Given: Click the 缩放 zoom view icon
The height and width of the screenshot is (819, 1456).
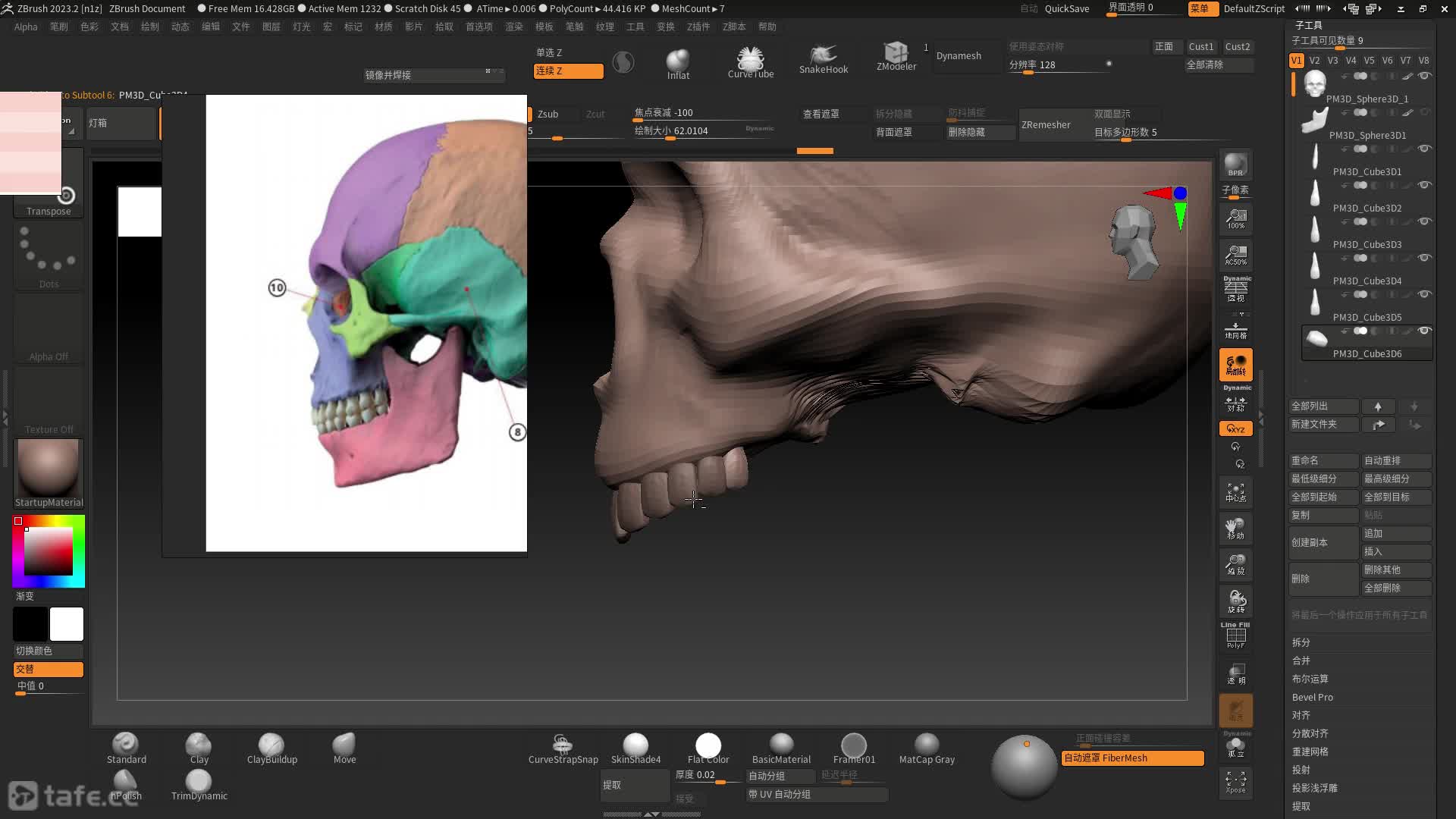Looking at the screenshot, I should (1235, 564).
